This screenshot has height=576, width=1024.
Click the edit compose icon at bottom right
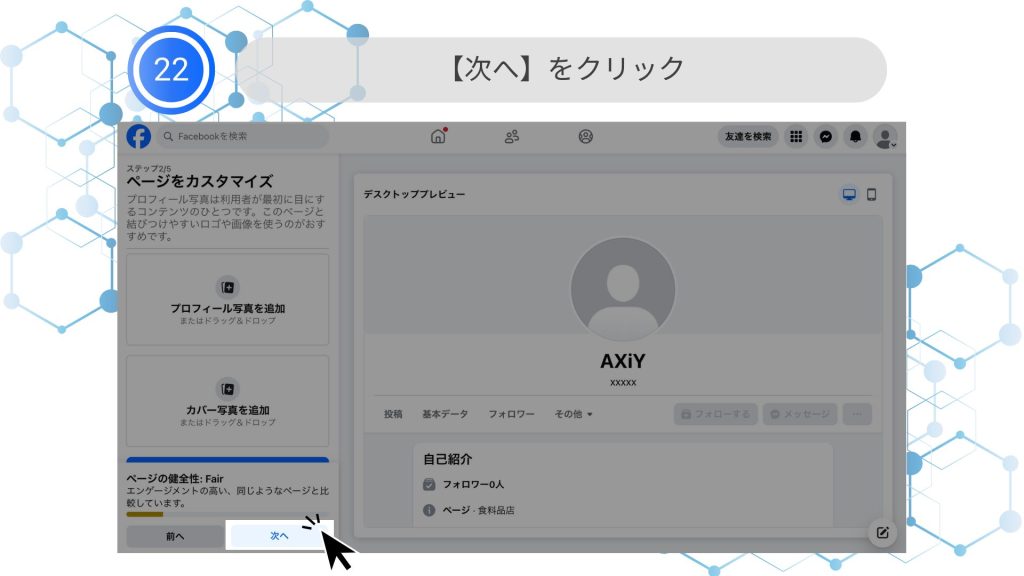882,533
